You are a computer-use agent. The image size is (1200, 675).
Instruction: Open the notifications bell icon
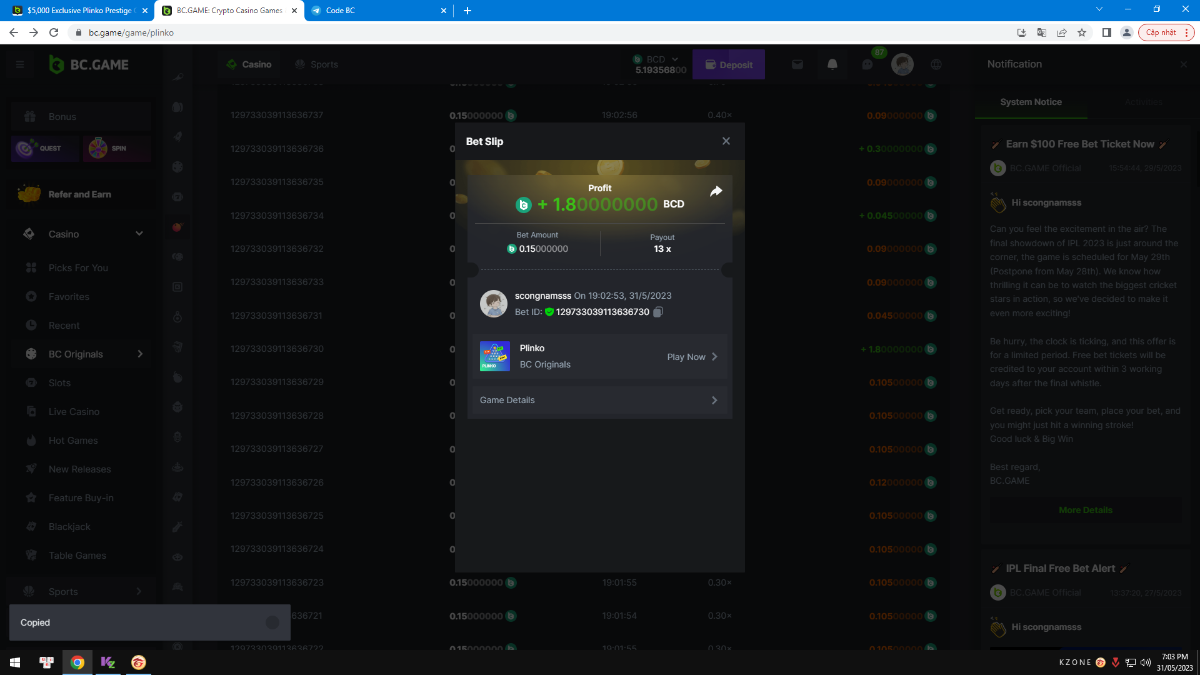pyautogui.click(x=832, y=64)
